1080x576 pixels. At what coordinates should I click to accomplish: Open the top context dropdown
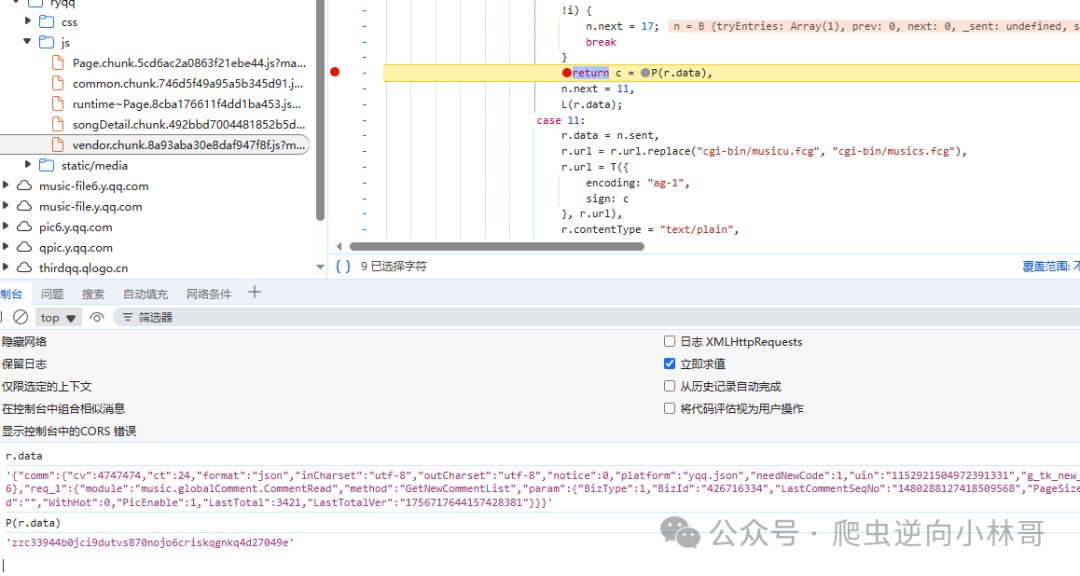pyautogui.click(x=58, y=318)
